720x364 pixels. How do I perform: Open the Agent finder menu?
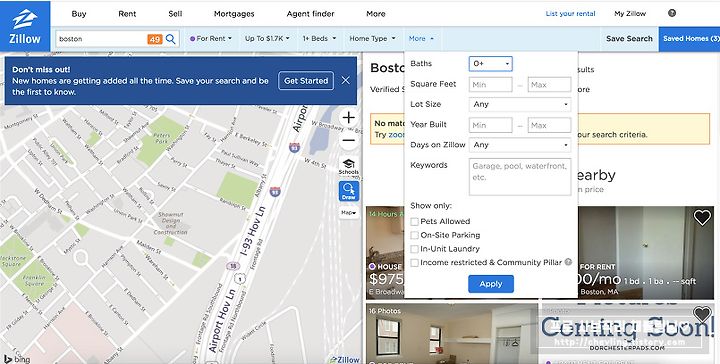click(310, 14)
